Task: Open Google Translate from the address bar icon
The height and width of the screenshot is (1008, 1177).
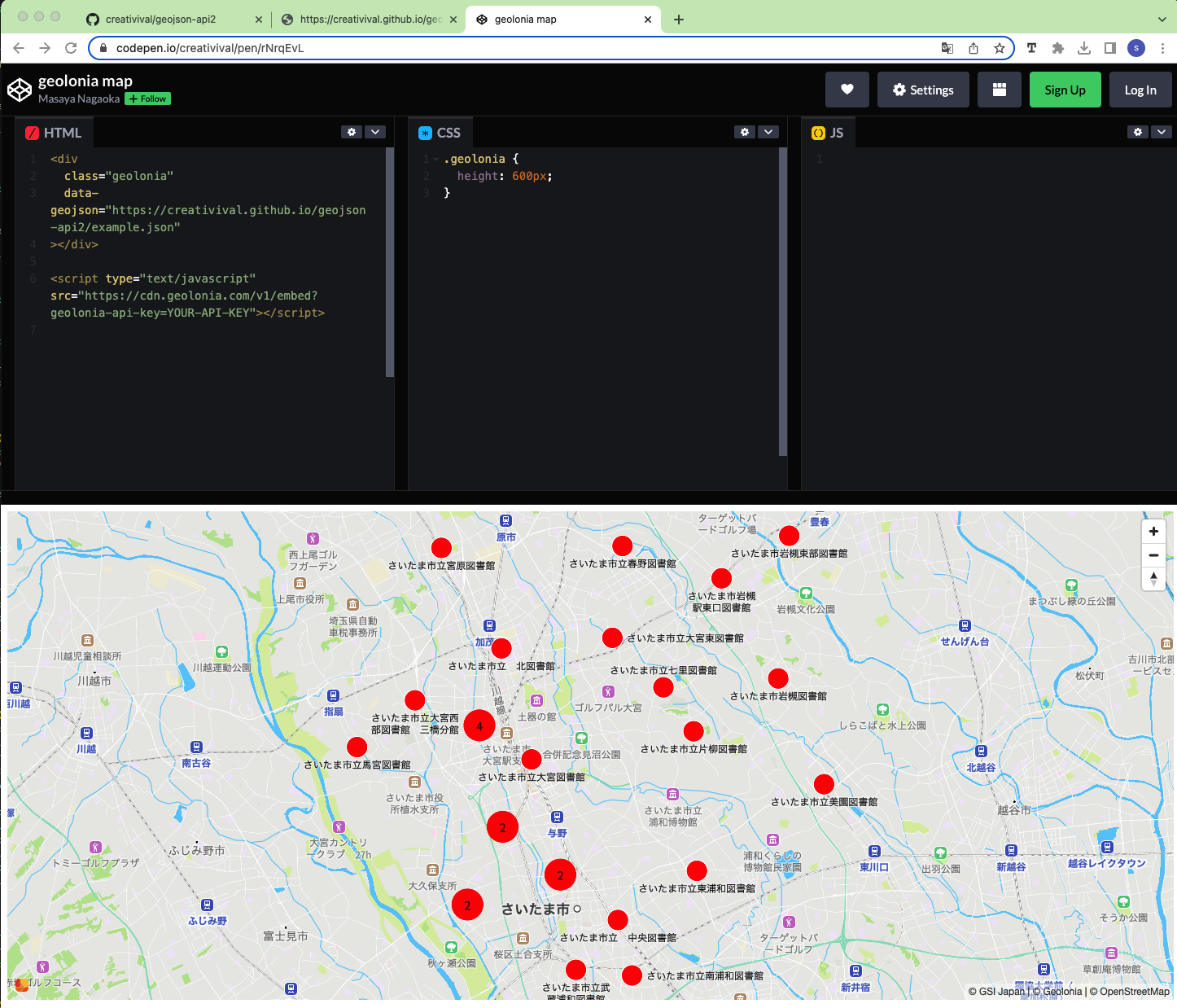Action: (x=947, y=48)
